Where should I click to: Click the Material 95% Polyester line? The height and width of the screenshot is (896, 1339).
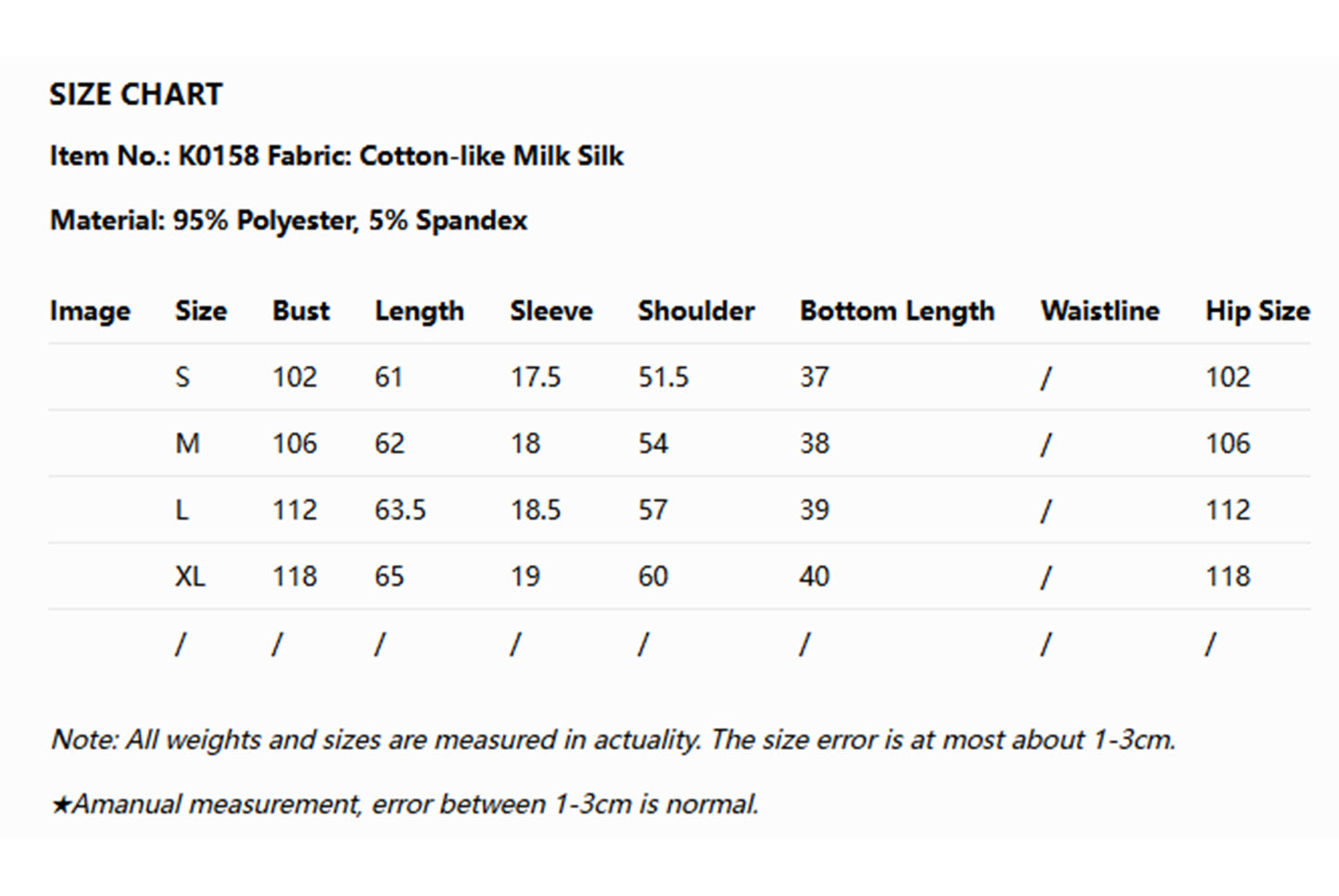tap(288, 221)
